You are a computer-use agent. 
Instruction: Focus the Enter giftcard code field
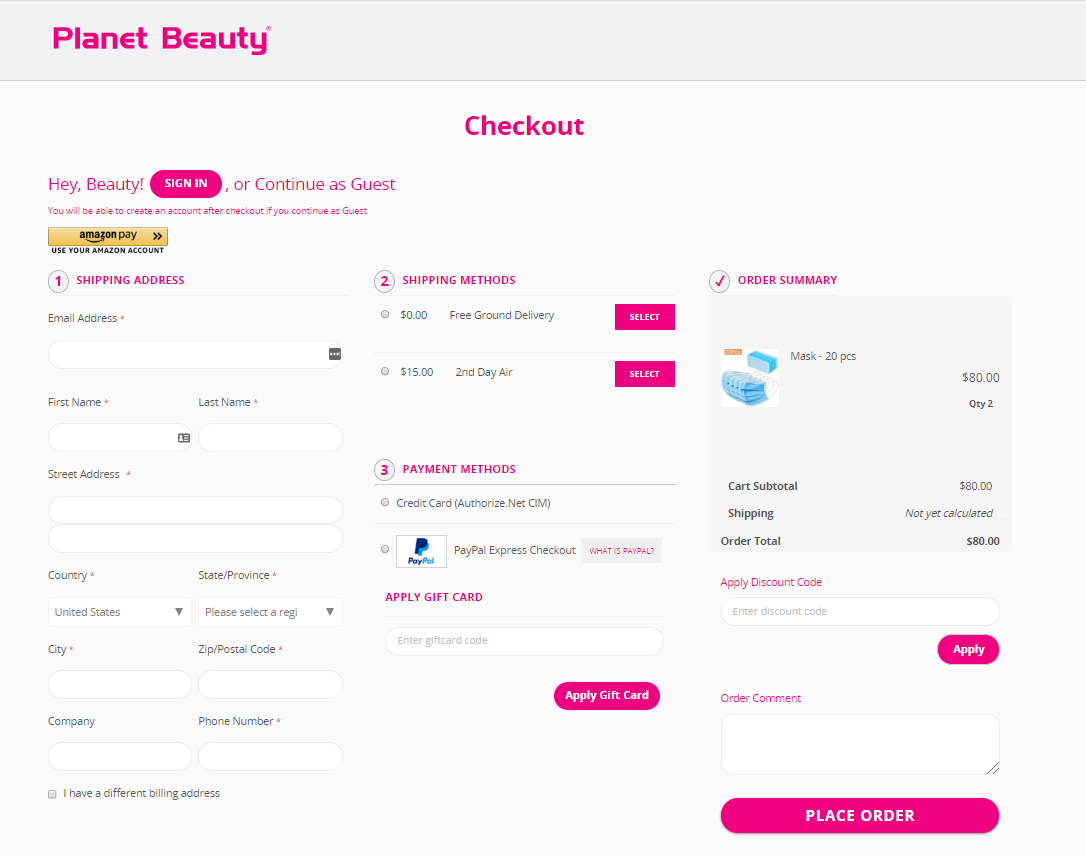(x=524, y=641)
